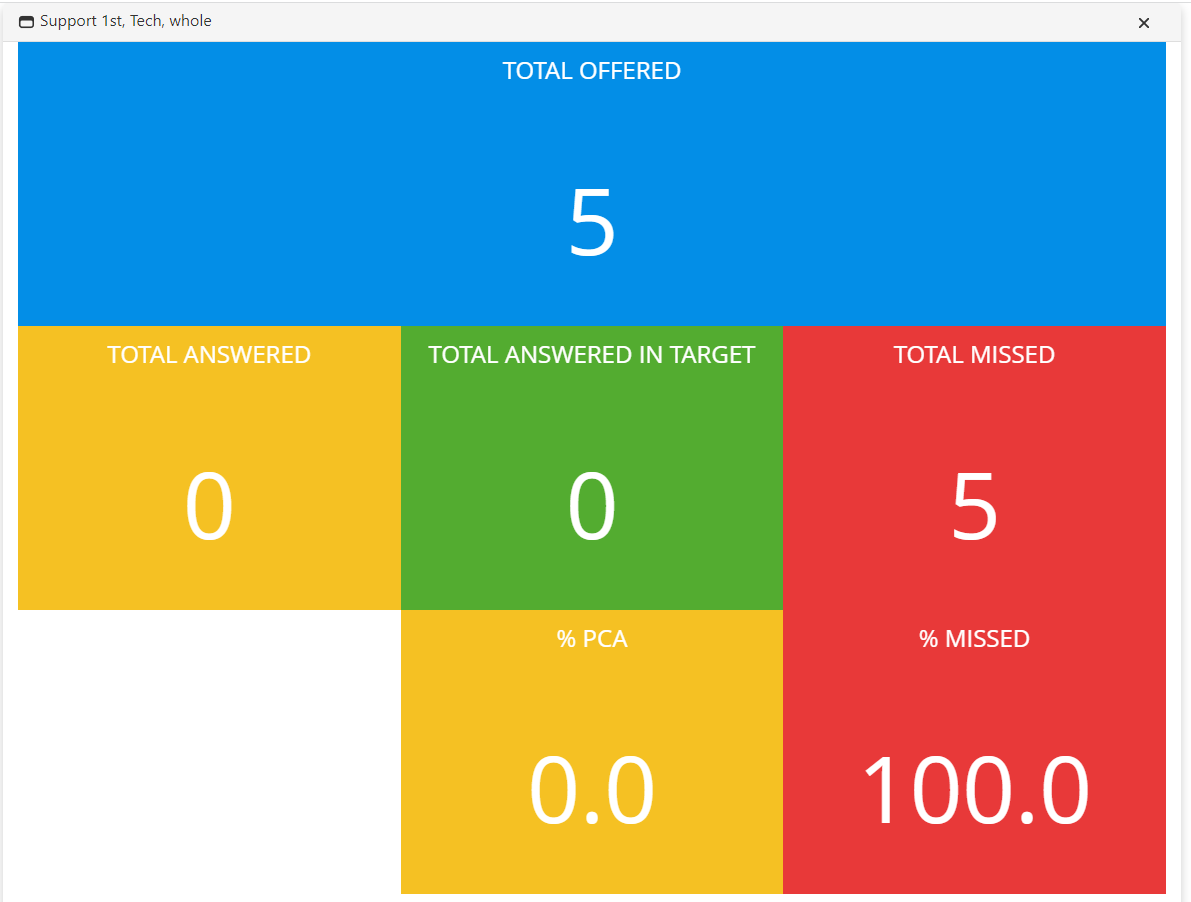
Task: Click the empty white area left of % PCA
Action: (209, 750)
